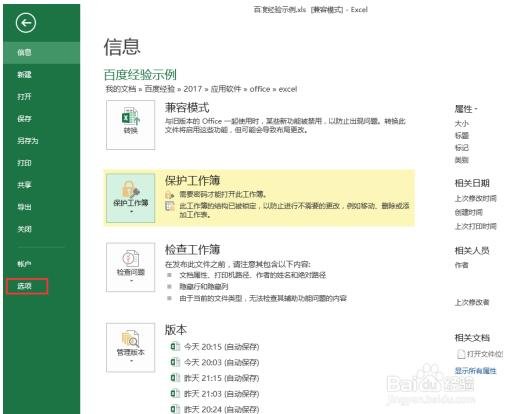Image resolution: width=514 pixels, height=414 pixels.
Task: Click the 隐藏行和隐藏列 bullet item
Action: coord(204,286)
